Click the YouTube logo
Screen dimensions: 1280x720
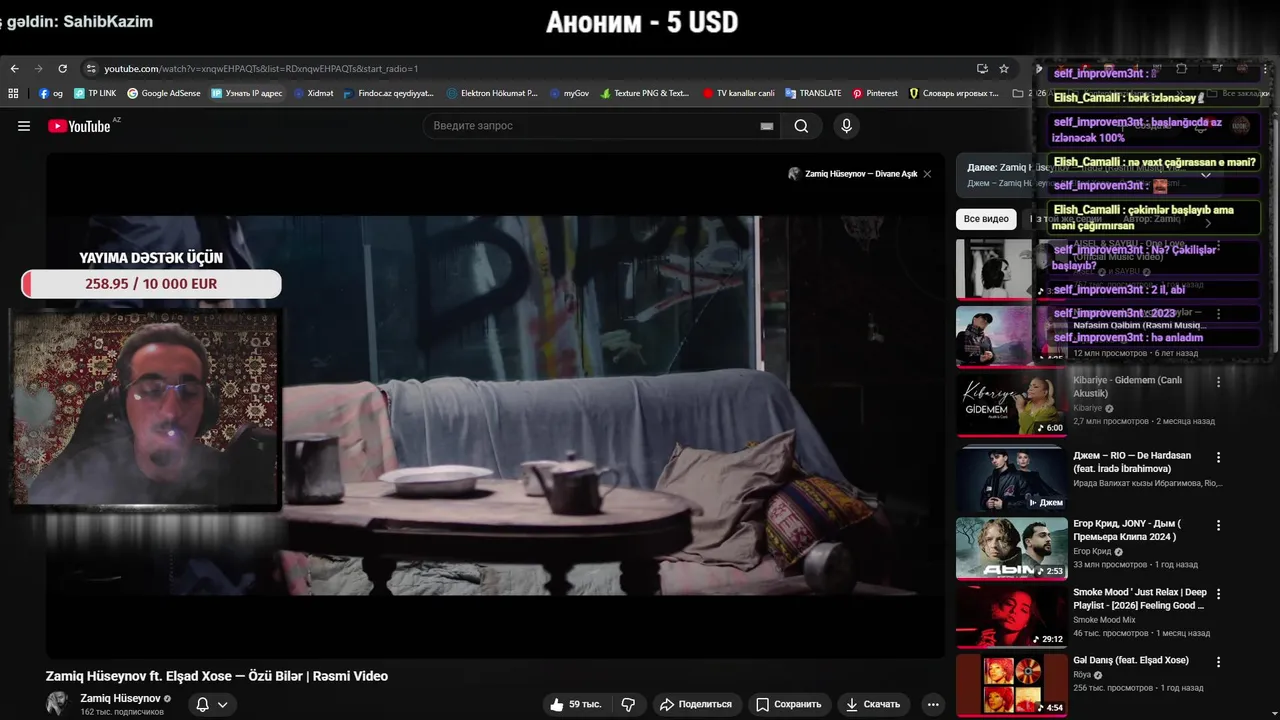[79, 126]
